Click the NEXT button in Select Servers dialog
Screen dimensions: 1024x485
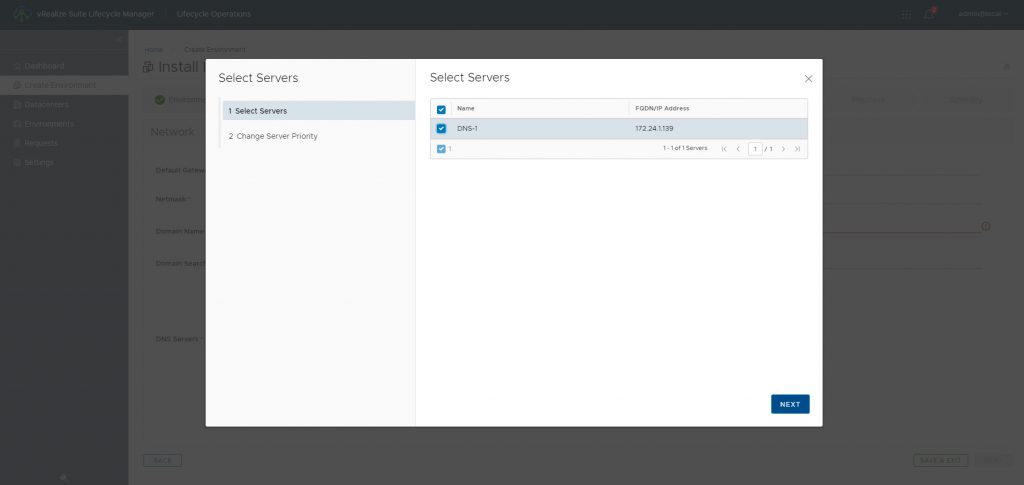[790, 404]
